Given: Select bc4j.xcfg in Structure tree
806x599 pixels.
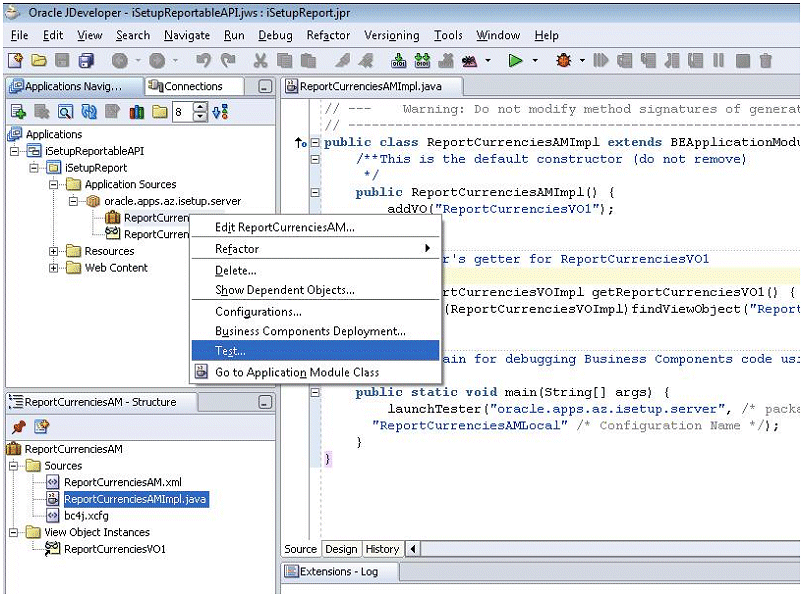Looking at the screenshot, I should click(x=86, y=515).
